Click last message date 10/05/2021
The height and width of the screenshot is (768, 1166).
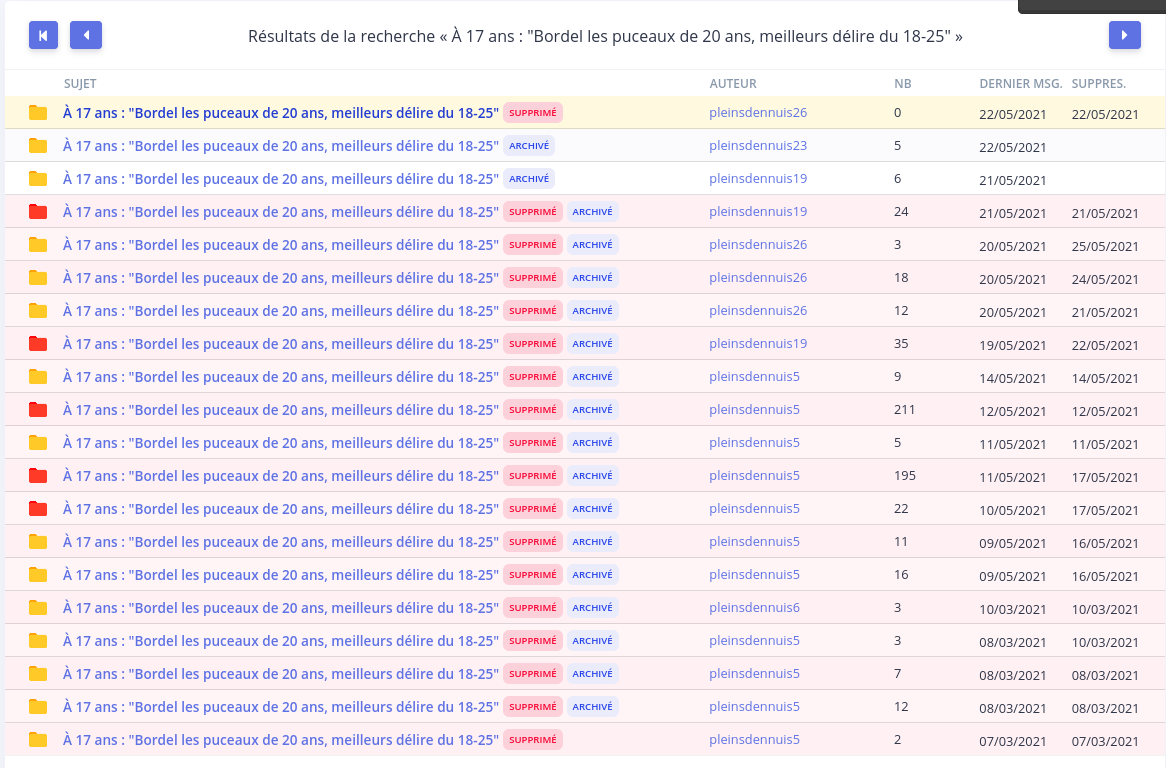(x=1013, y=510)
